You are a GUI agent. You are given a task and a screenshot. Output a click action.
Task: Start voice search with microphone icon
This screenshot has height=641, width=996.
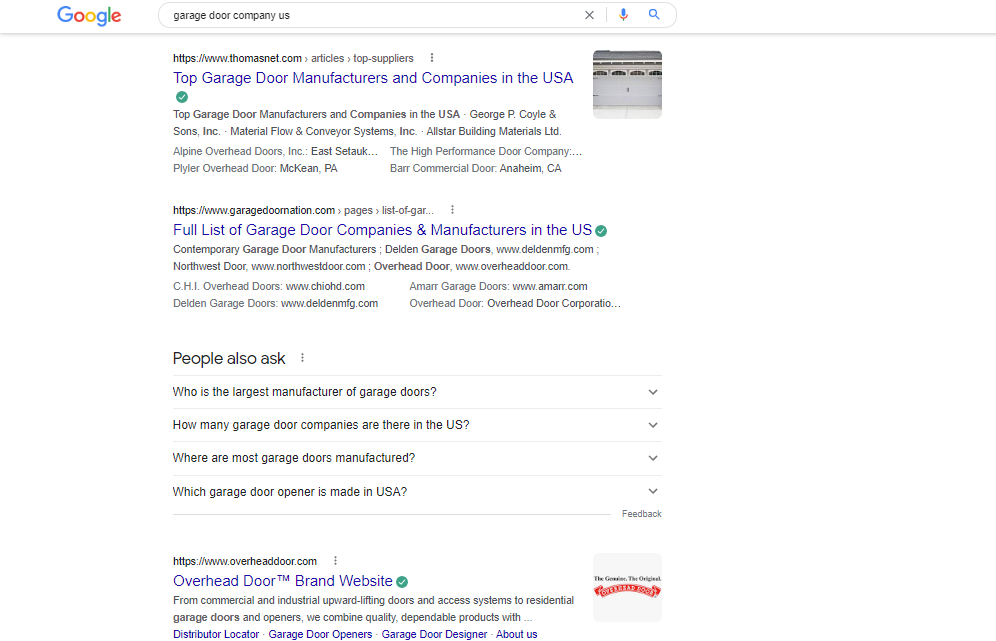click(x=623, y=15)
